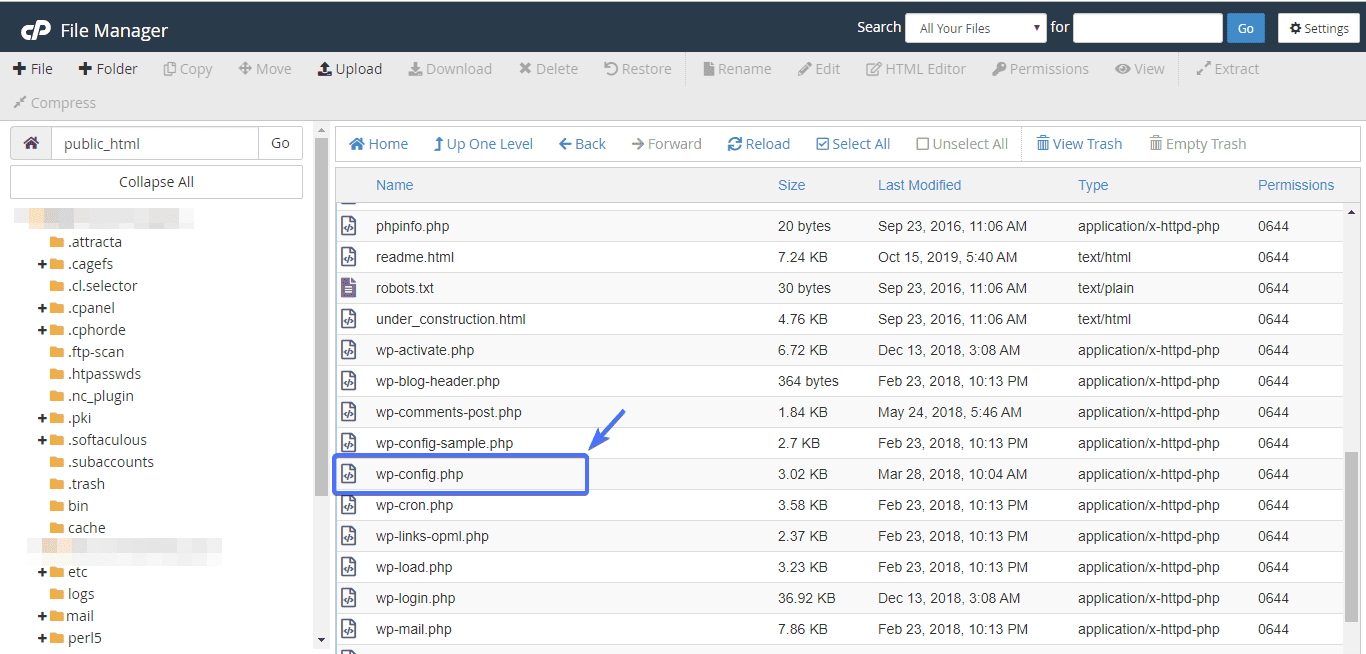The height and width of the screenshot is (654, 1366).
Task: Expand the .softaculous folder node
Action: point(42,440)
